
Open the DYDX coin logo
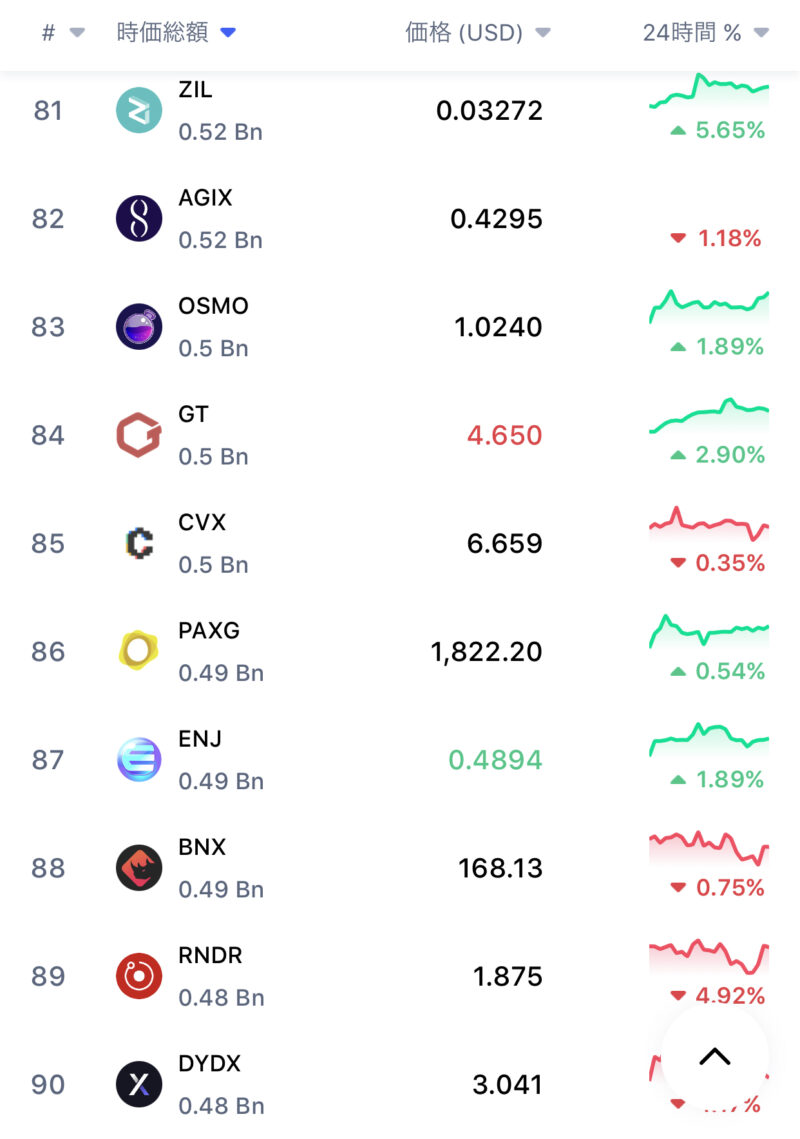(139, 1084)
